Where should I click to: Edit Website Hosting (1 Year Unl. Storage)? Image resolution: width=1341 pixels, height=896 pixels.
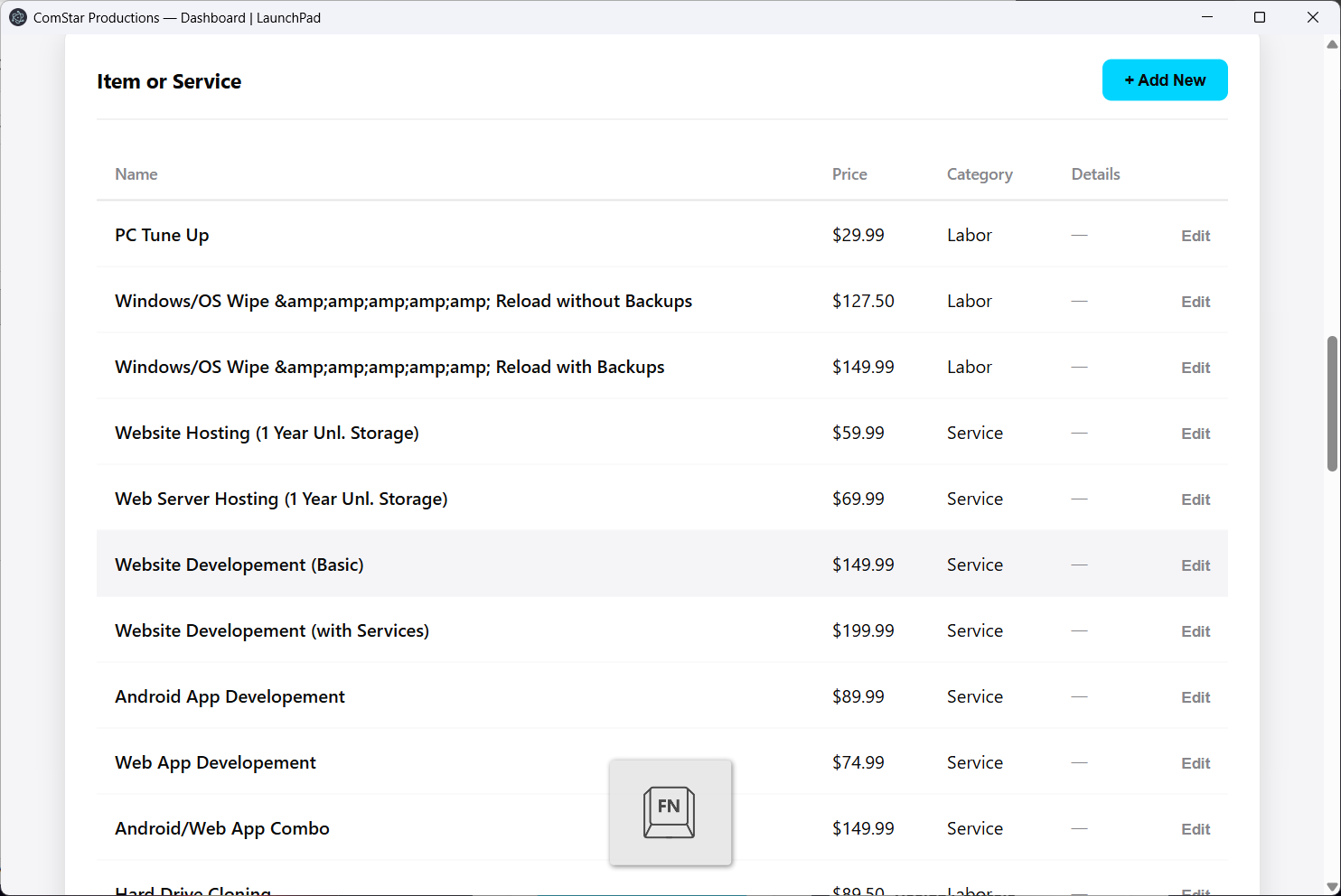1195,434
